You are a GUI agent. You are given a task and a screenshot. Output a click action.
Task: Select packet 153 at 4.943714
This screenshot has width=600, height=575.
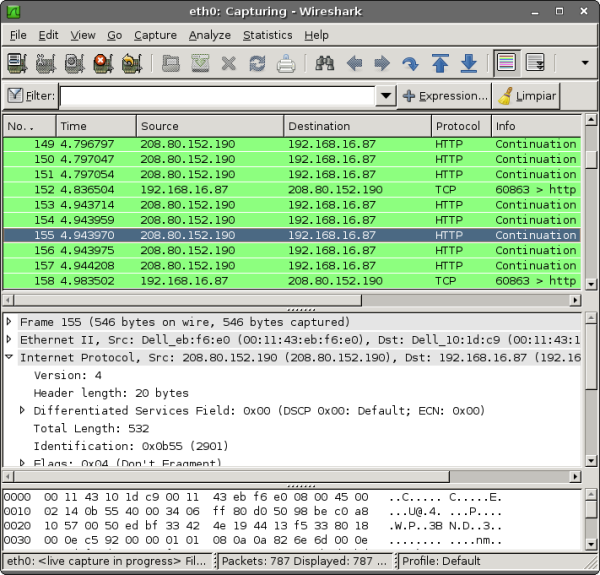click(x=292, y=205)
